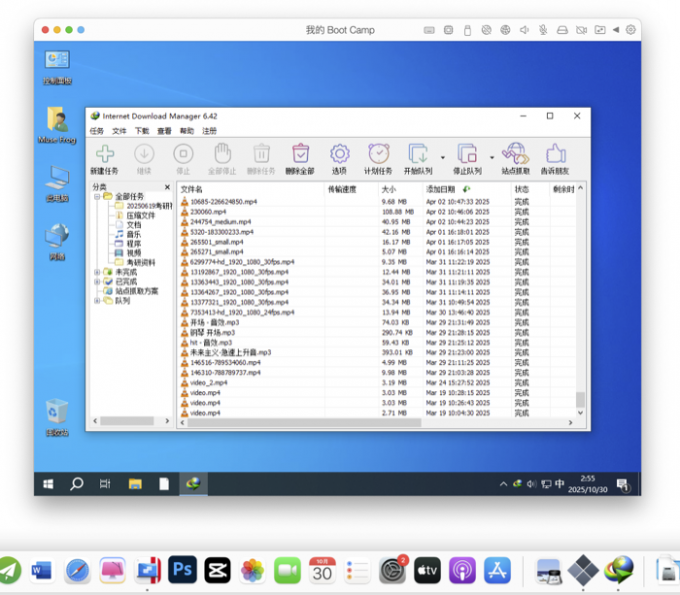The image size is (680, 595).
Task: Sort list by the 大小 column header
Action: pyautogui.click(x=388, y=189)
